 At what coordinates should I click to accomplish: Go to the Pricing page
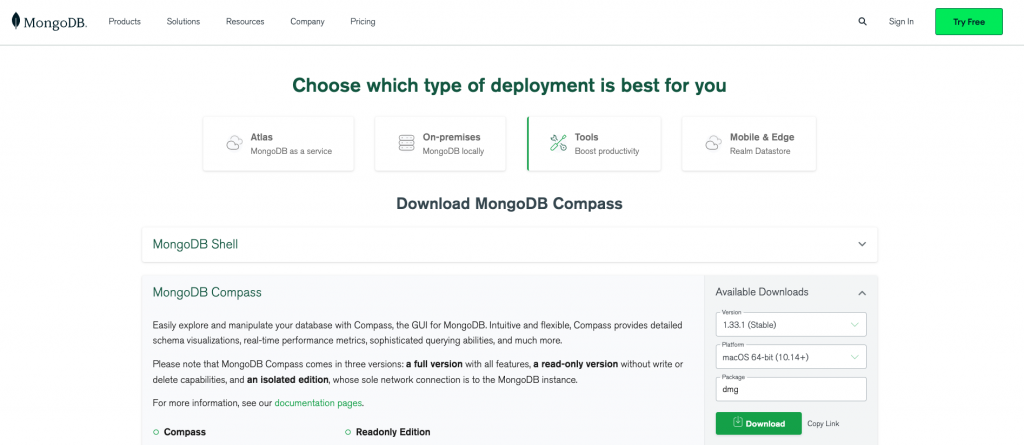coord(362,22)
